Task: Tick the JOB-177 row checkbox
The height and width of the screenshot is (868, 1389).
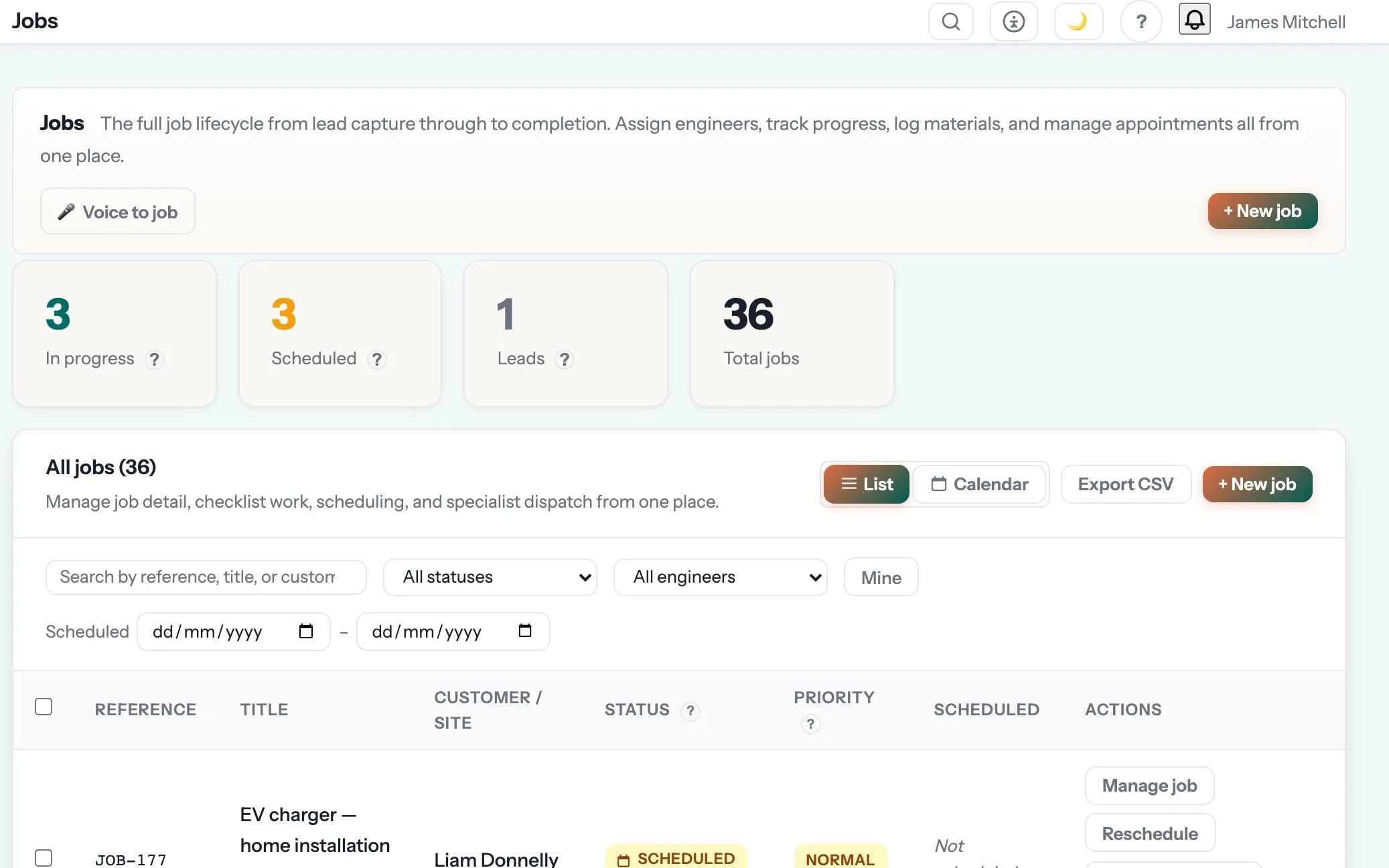Action: pyautogui.click(x=44, y=858)
